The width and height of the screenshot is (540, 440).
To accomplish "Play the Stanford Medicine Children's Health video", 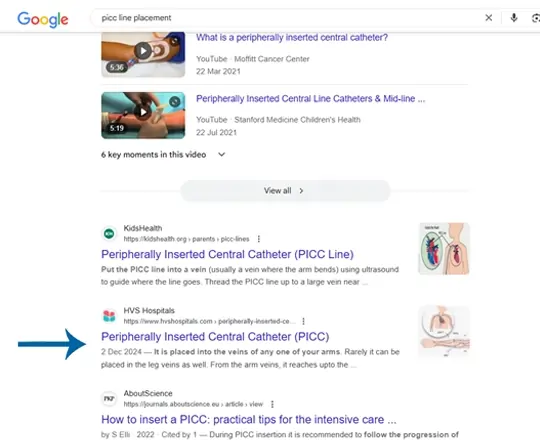I will click(143, 115).
